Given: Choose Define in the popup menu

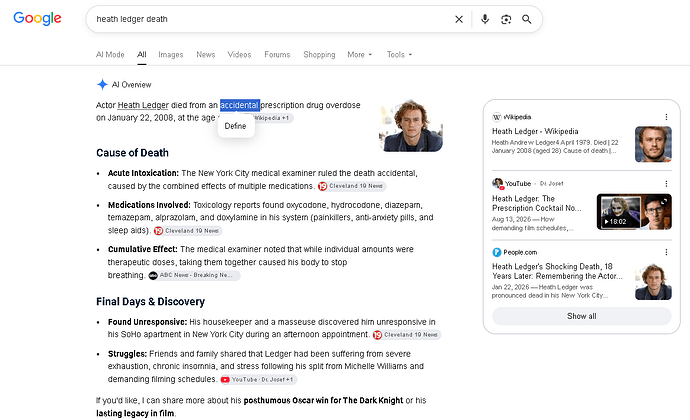Looking at the screenshot, I should (235, 126).
